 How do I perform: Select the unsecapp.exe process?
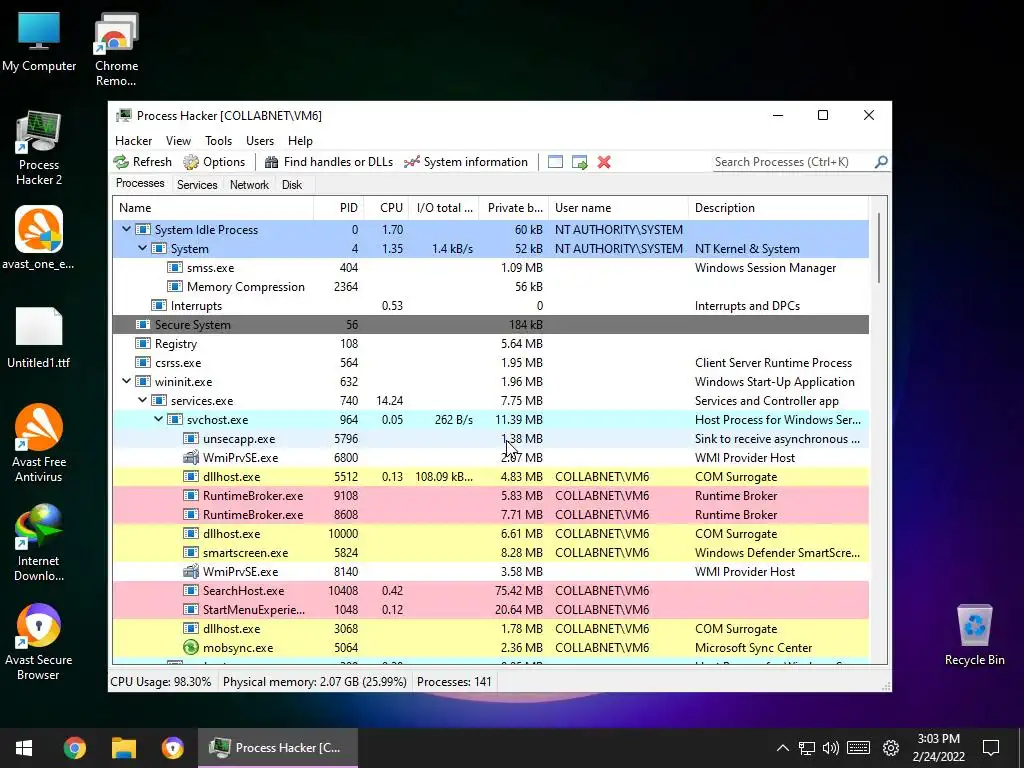point(491,439)
